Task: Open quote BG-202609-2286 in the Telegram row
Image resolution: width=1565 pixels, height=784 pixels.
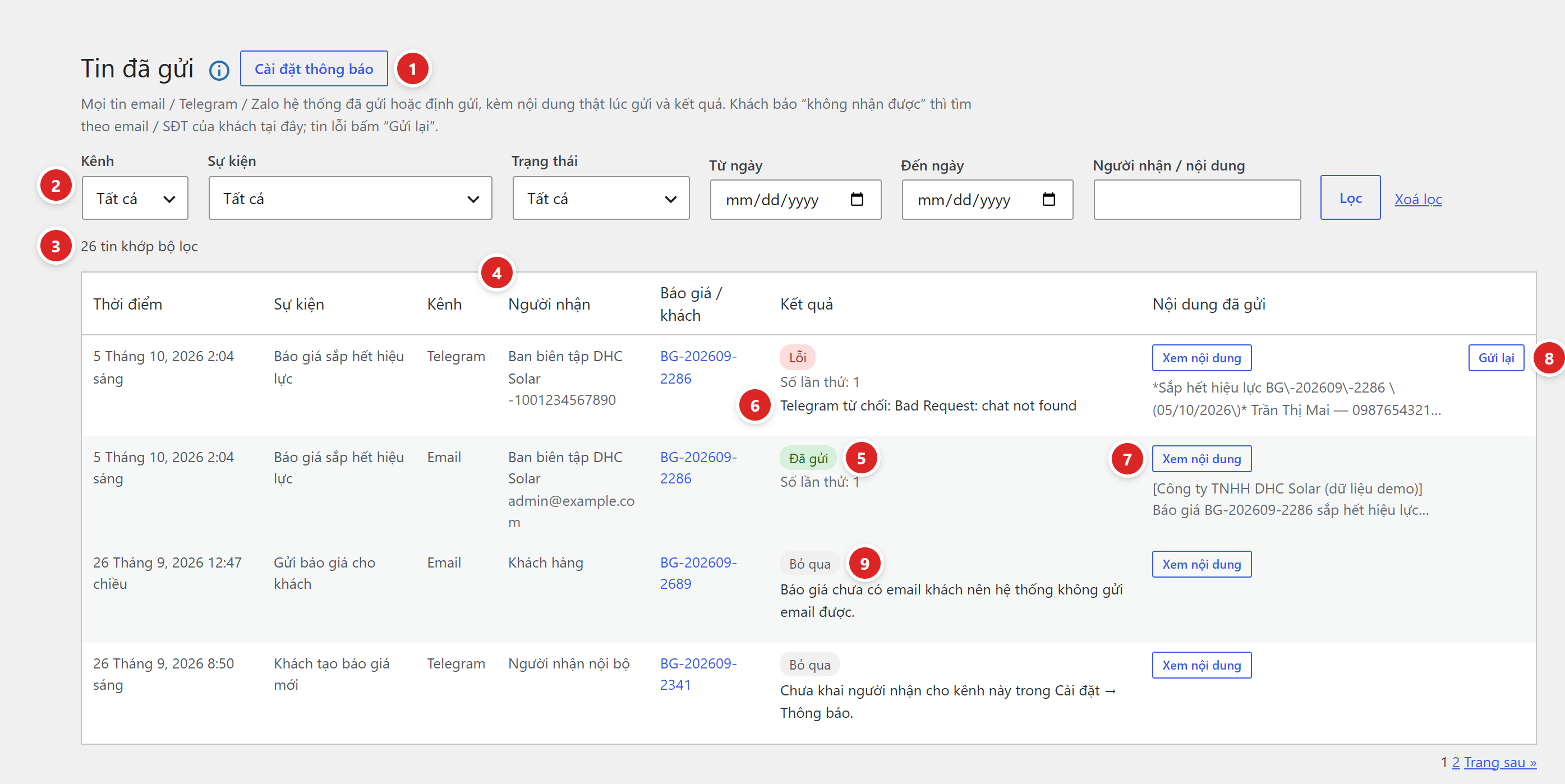Action: click(x=698, y=367)
